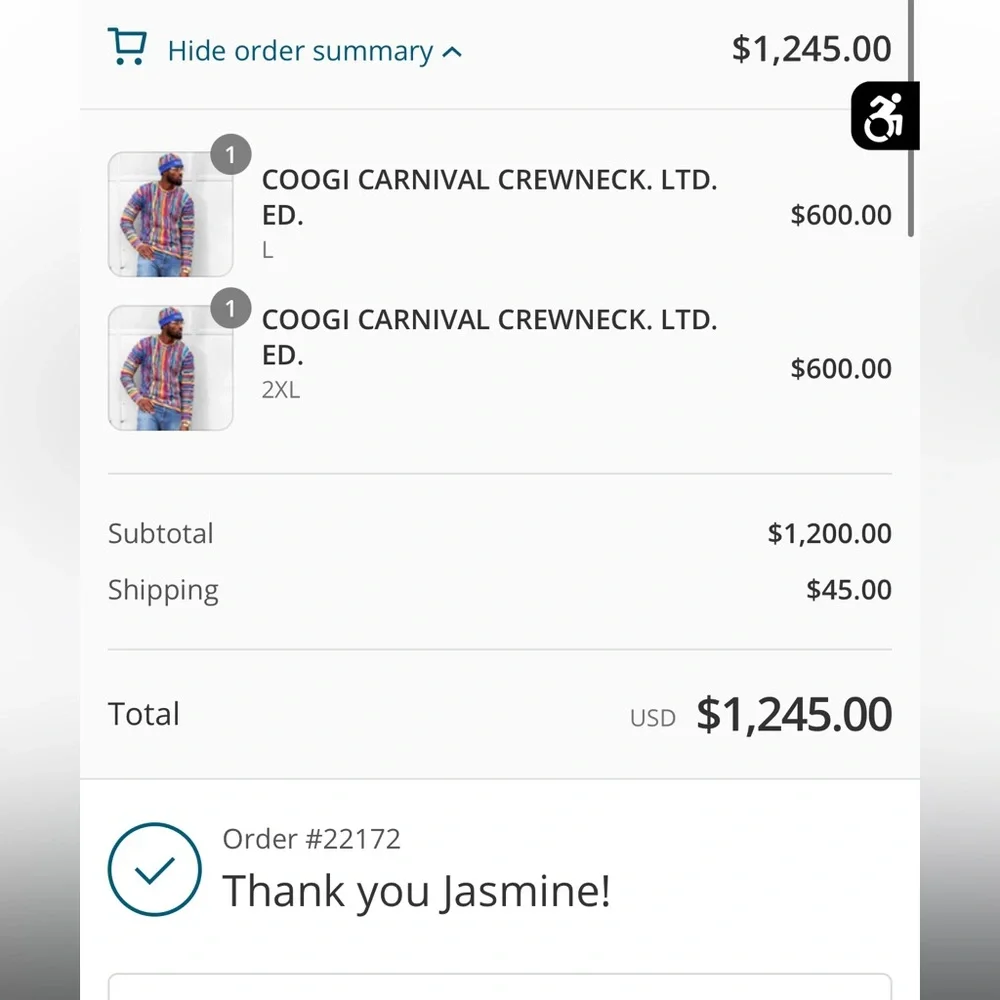This screenshot has height=1000, width=1000.
Task: Click the size L crewneck thumbnail
Action: click(x=170, y=214)
